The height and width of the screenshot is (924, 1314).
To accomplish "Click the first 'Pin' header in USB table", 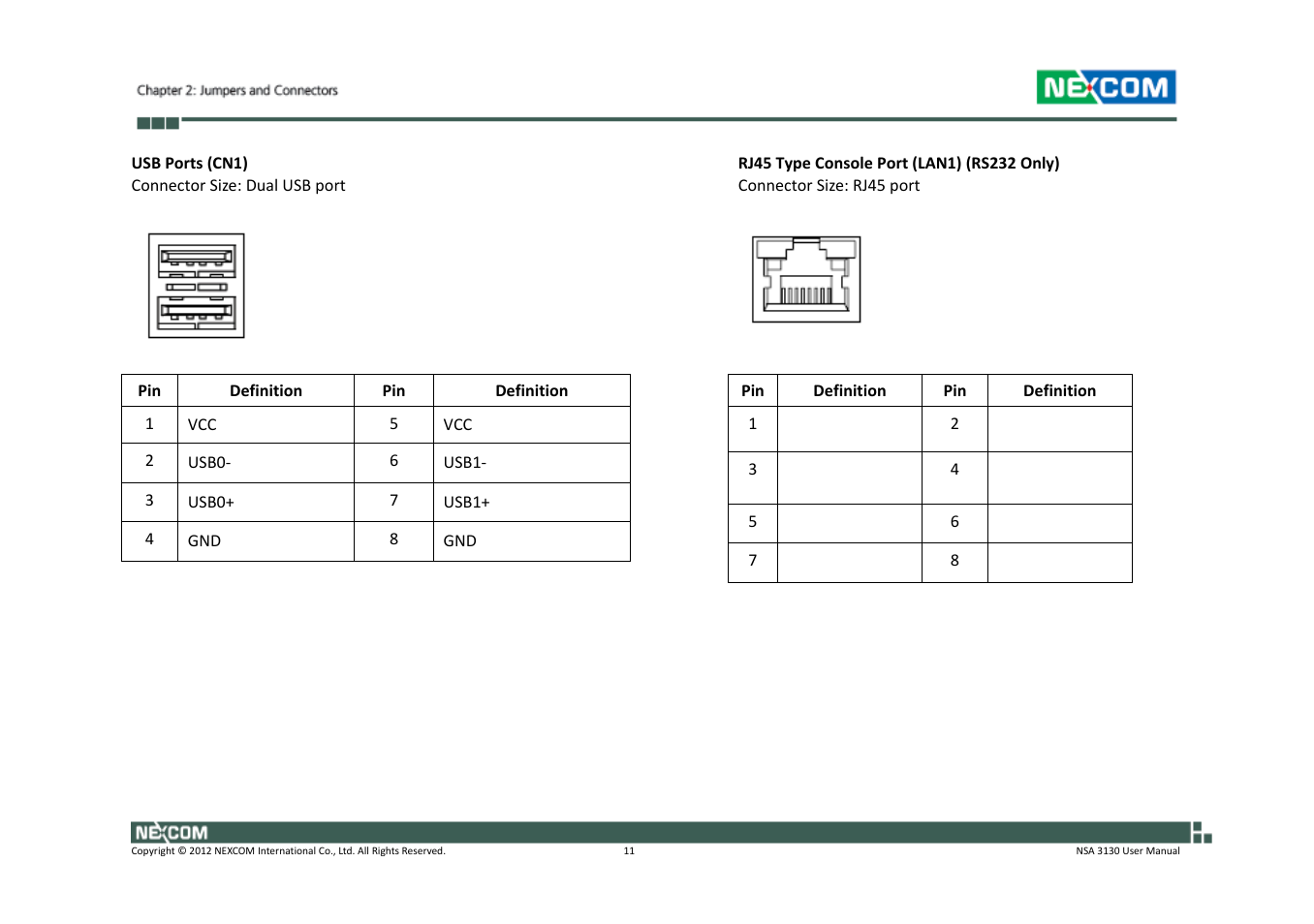I will tap(149, 391).
